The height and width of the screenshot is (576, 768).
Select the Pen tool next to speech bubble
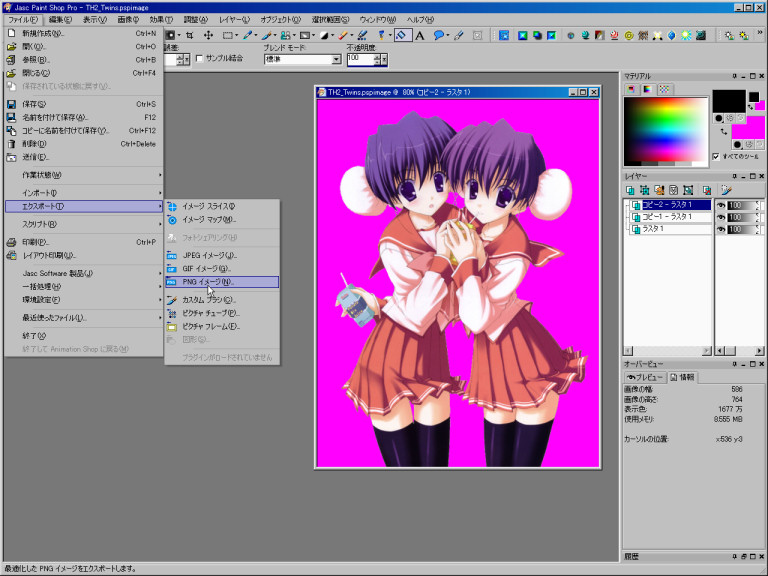click(458, 35)
